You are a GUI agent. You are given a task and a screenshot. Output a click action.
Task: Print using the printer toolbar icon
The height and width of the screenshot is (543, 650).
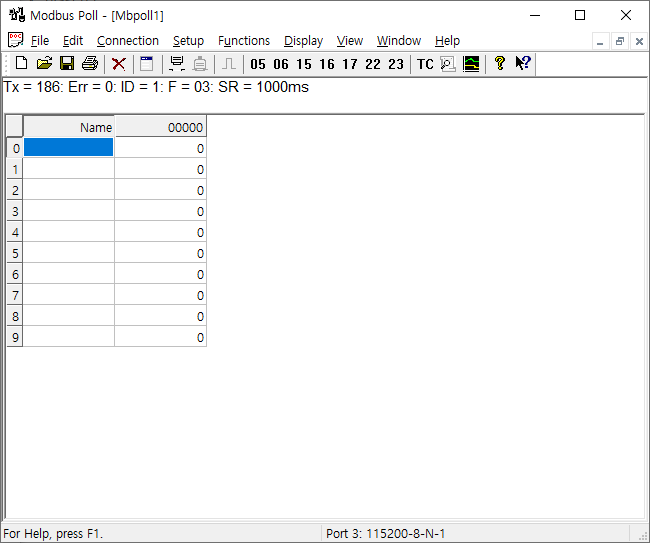tap(90, 64)
